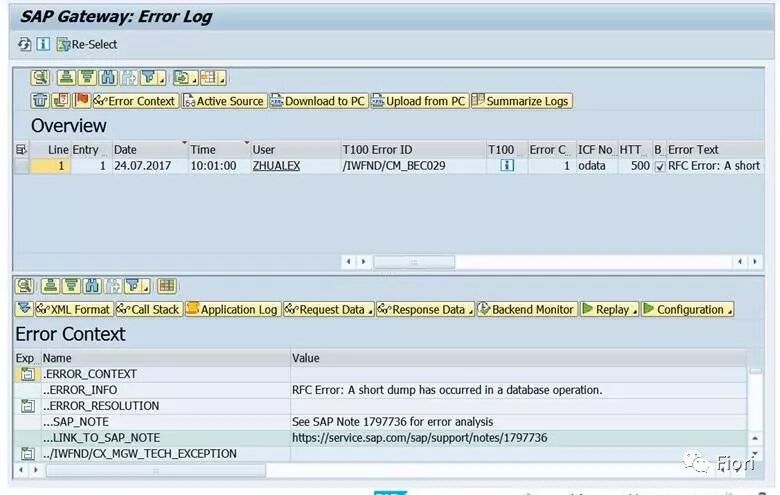
Task: Open the Overview filter dropdown arrow
Action: (x=162, y=79)
